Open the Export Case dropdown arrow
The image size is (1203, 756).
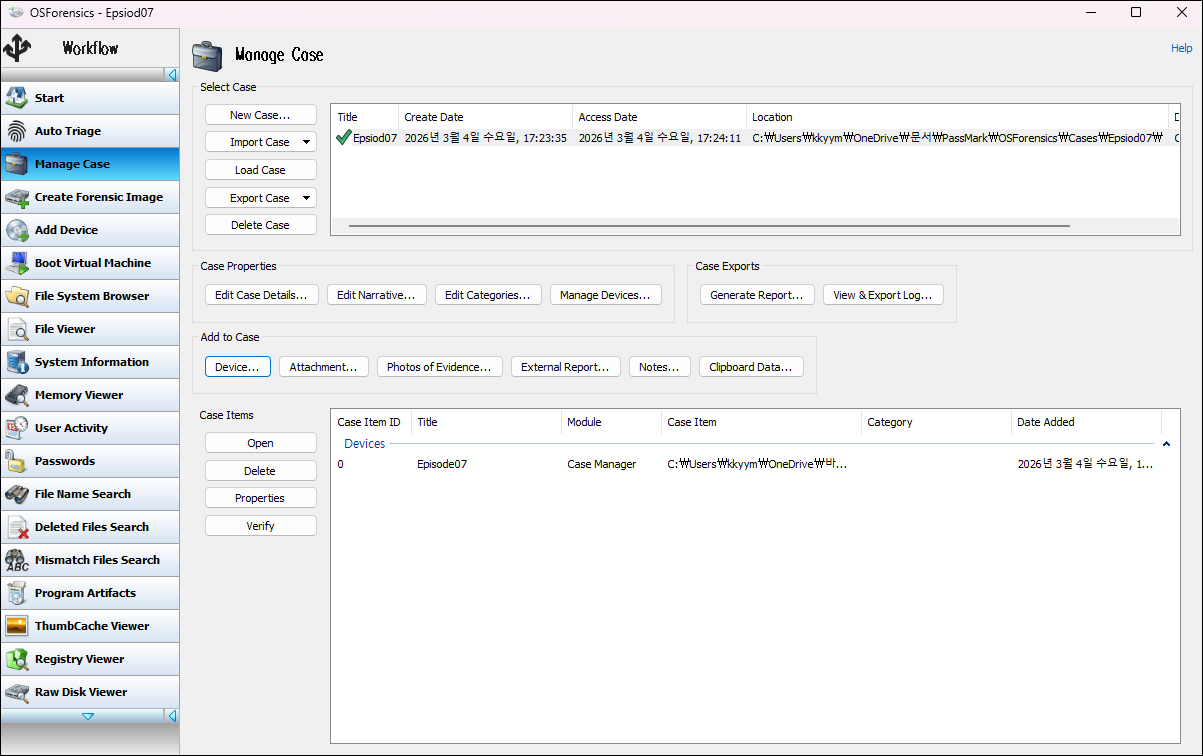coord(306,198)
